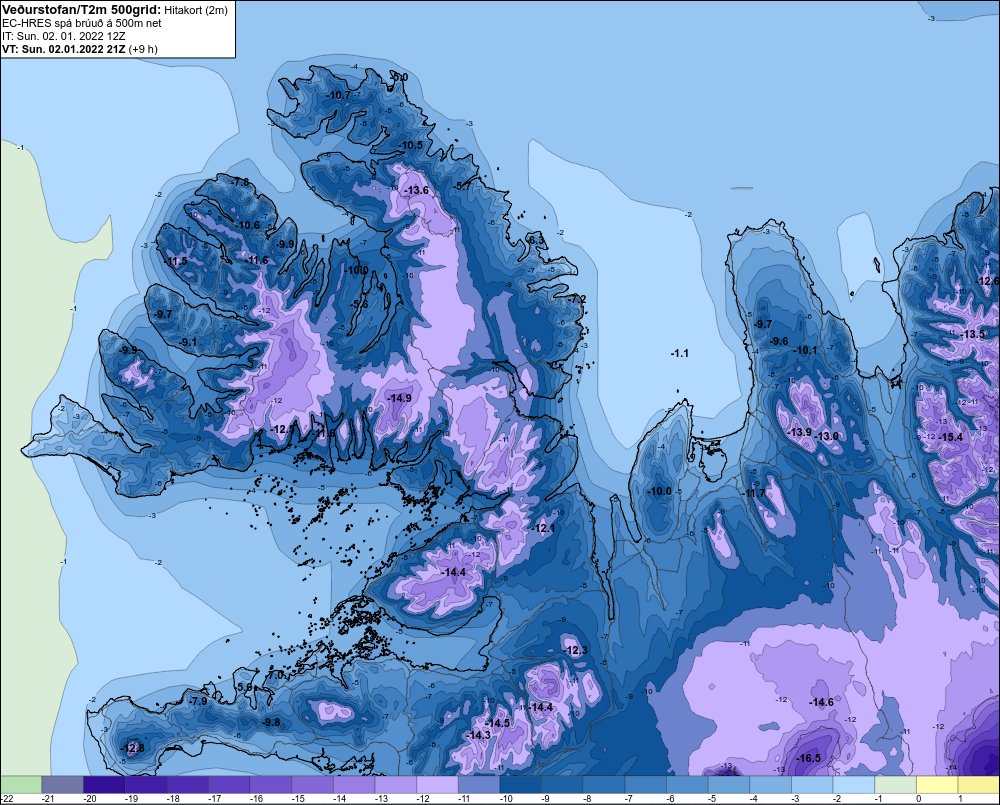Click the line "EC-HRES spá brúuð á 500m net"
The width and height of the screenshot is (1000, 805).
coord(82,23)
